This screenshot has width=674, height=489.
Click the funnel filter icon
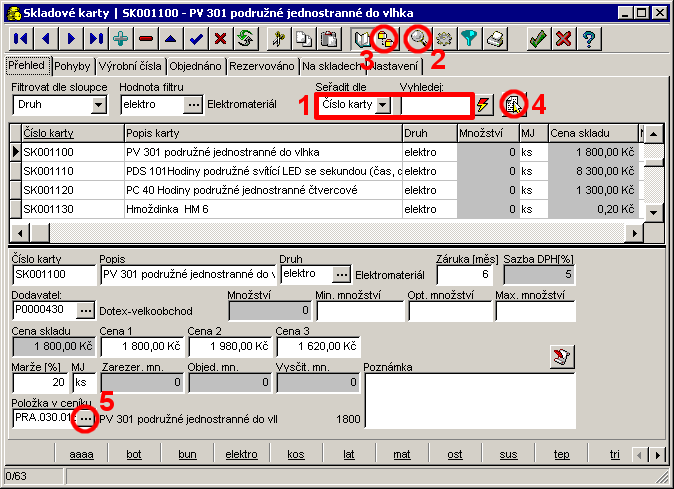click(469, 39)
